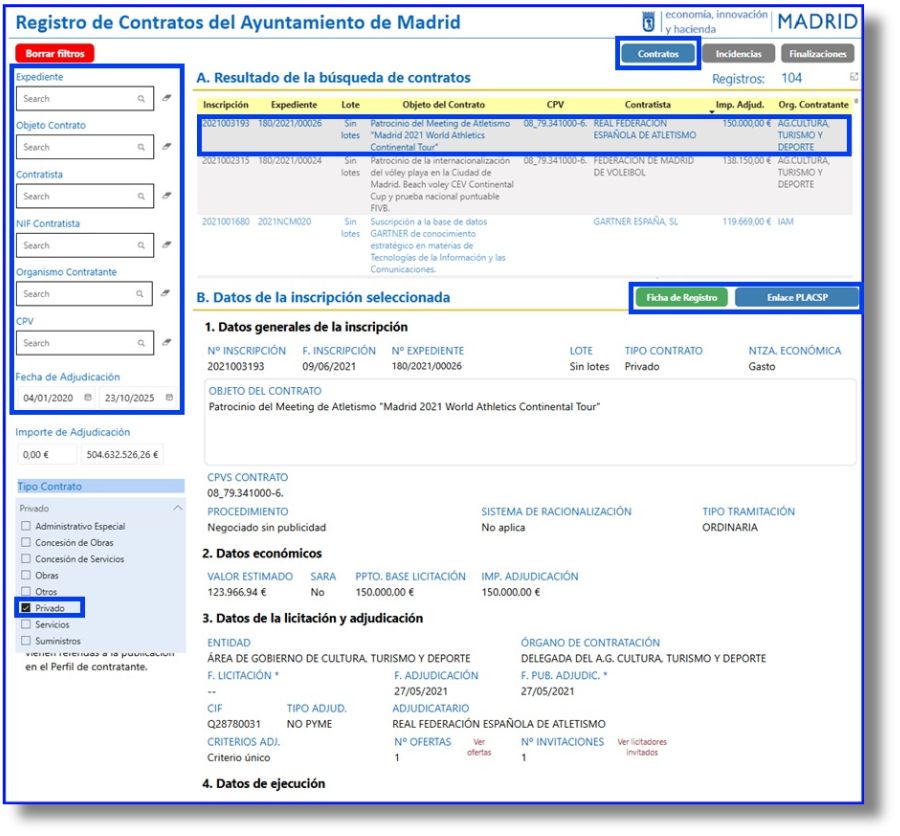Click the results table scrollbar handle
900x836 pixels.
[856, 102]
